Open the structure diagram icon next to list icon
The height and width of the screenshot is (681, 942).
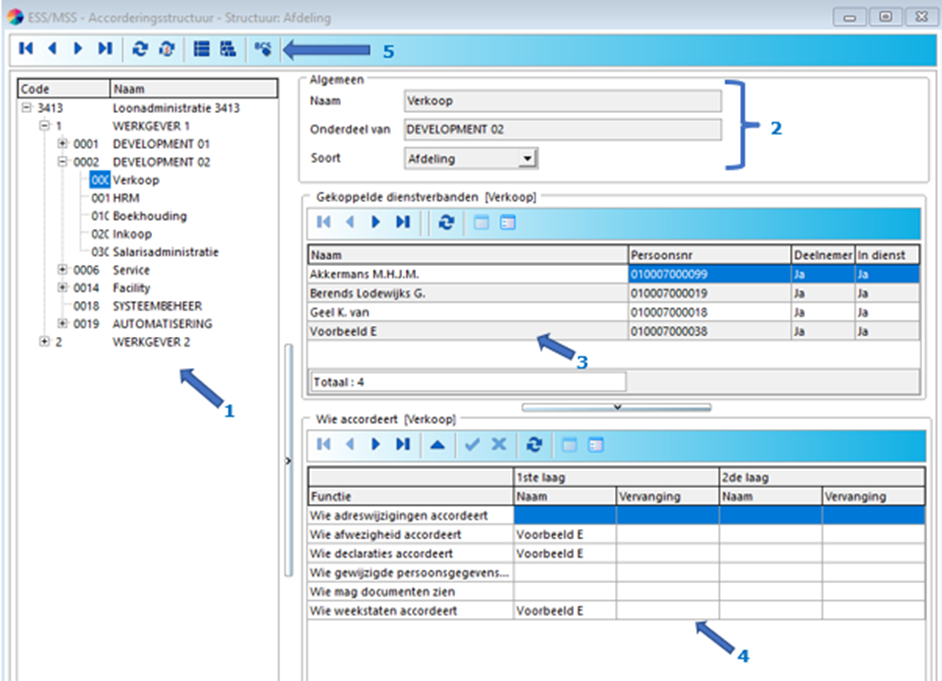tap(226, 49)
